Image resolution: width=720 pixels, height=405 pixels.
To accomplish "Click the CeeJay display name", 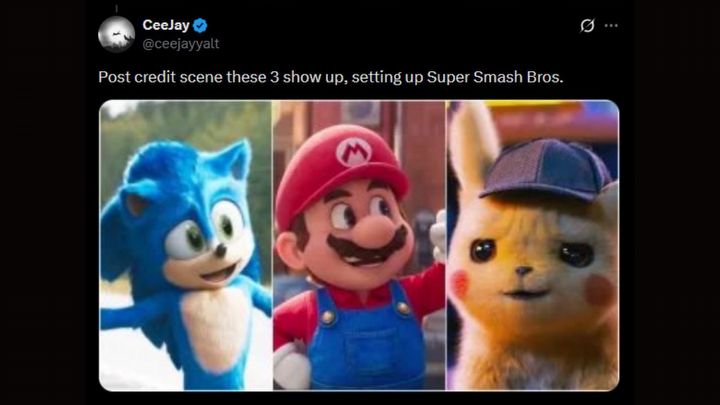I will click(x=160, y=25).
